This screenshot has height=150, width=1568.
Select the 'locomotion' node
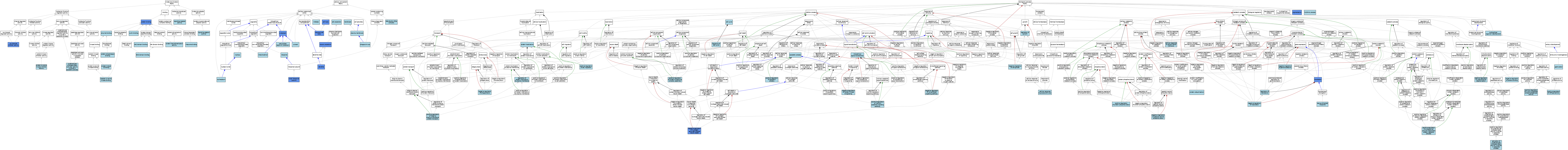click(609, 22)
